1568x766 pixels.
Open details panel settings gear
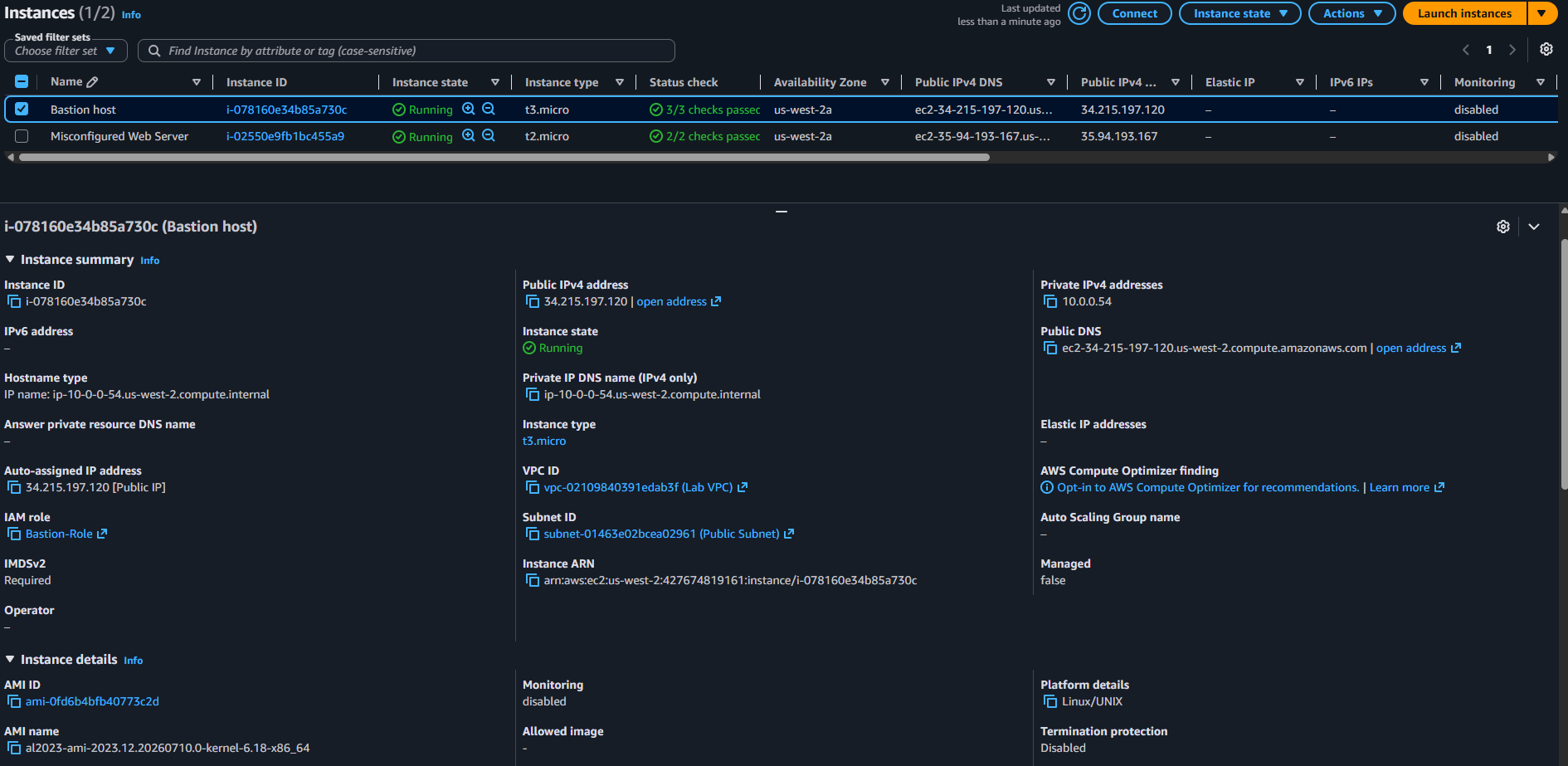pos(1503,227)
